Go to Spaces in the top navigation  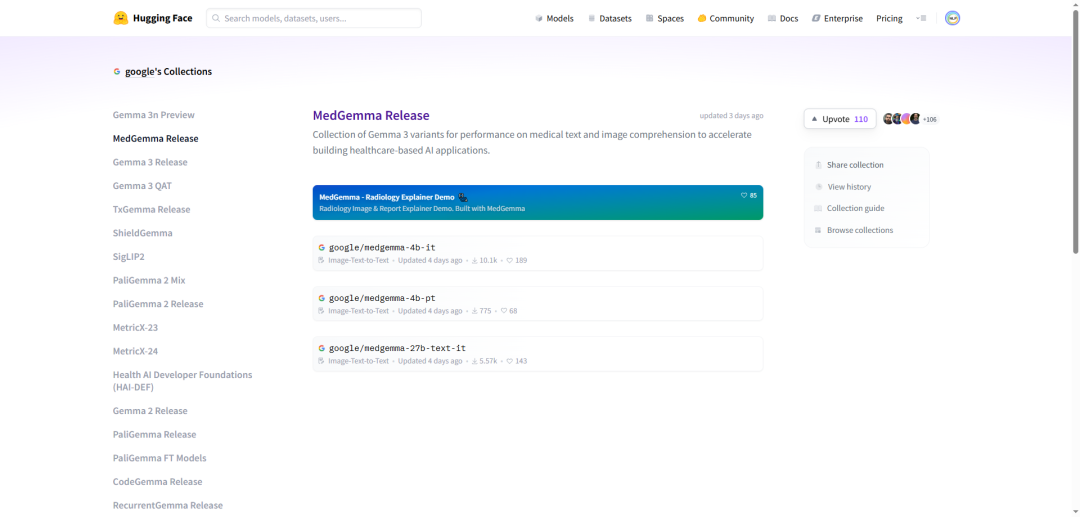[665, 19]
